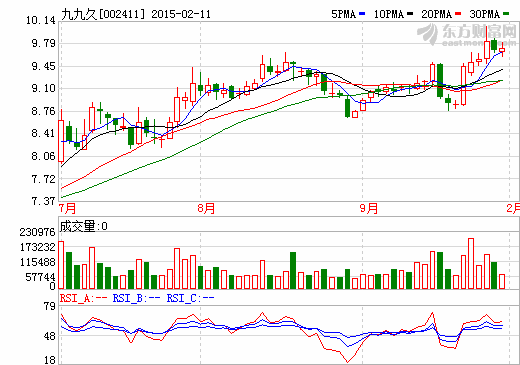Screen dimensions: 520x365
Task: Click the blue 5PMA color marker
Action: tap(362, 14)
